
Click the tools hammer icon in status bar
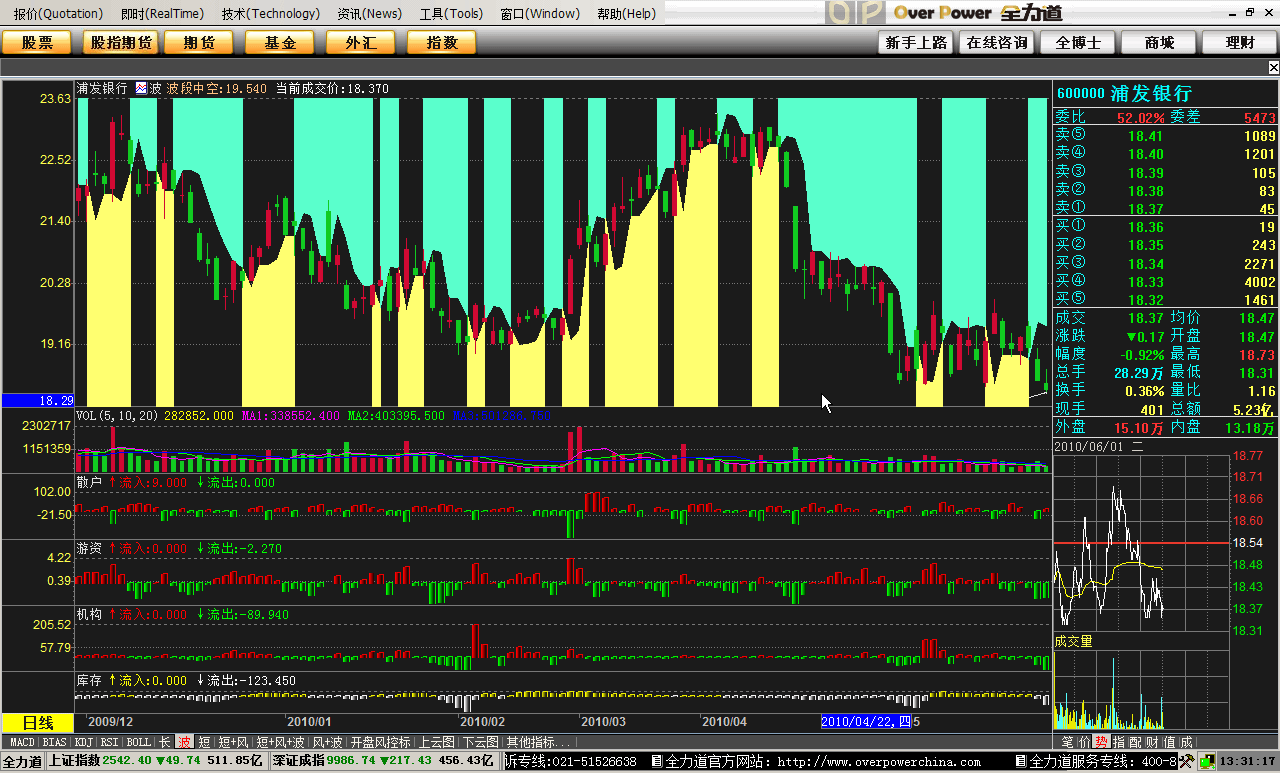click(x=1187, y=761)
